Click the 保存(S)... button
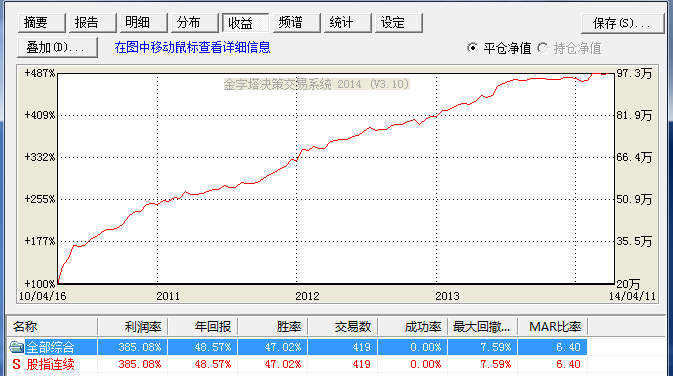The image size is (673, 376). 622,23
